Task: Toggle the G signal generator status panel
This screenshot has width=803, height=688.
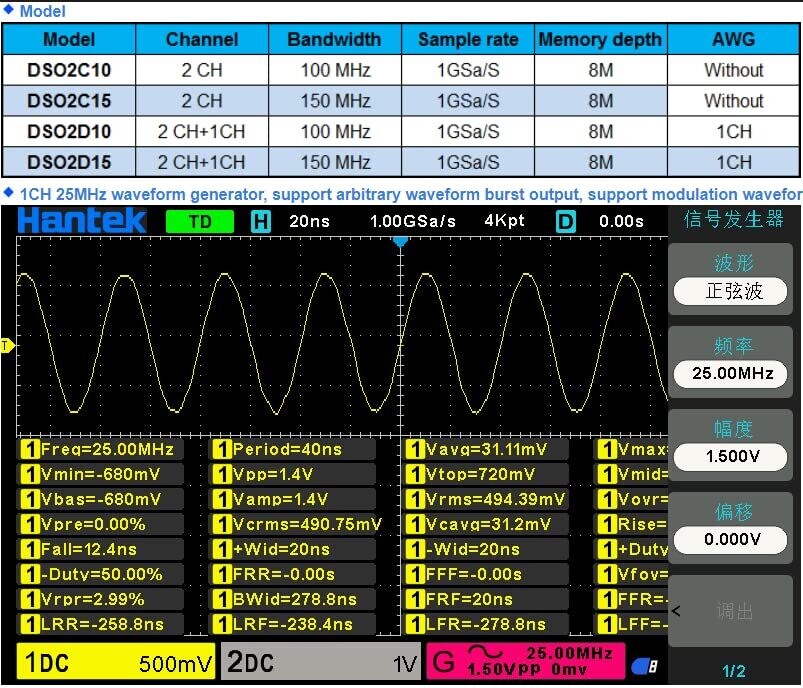Action: tap(526, 662)
